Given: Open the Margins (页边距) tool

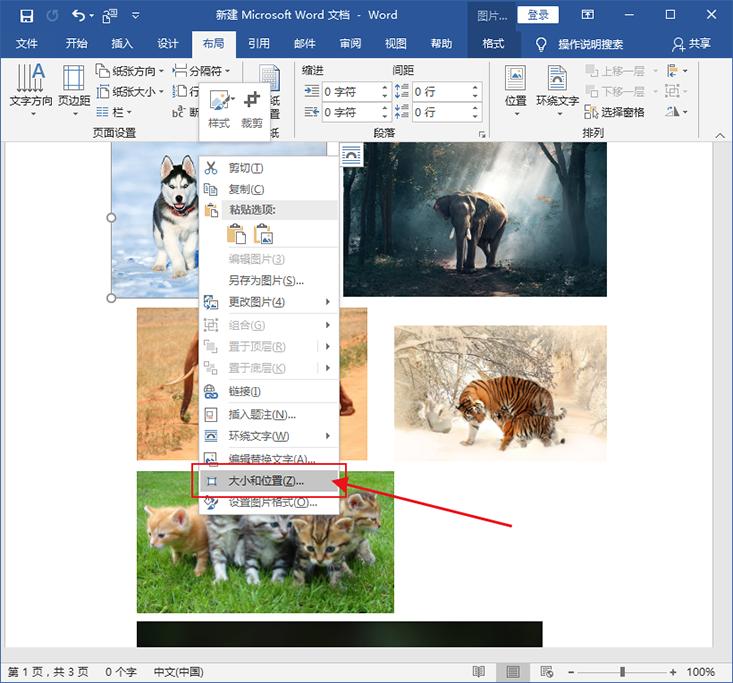Looking at the screenshot, I should (74, 90).
